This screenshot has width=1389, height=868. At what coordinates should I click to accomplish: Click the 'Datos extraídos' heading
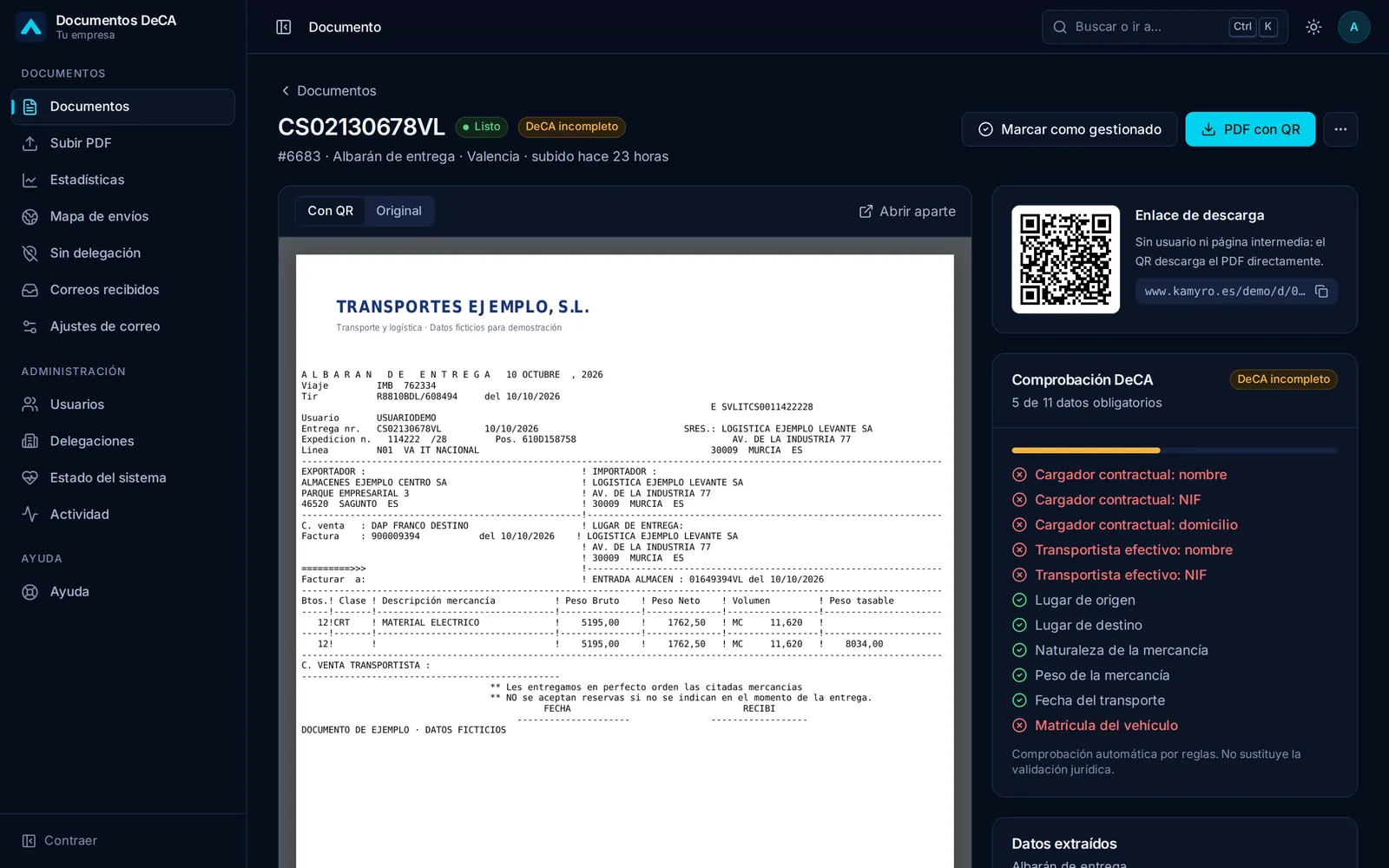point(1064,844)
